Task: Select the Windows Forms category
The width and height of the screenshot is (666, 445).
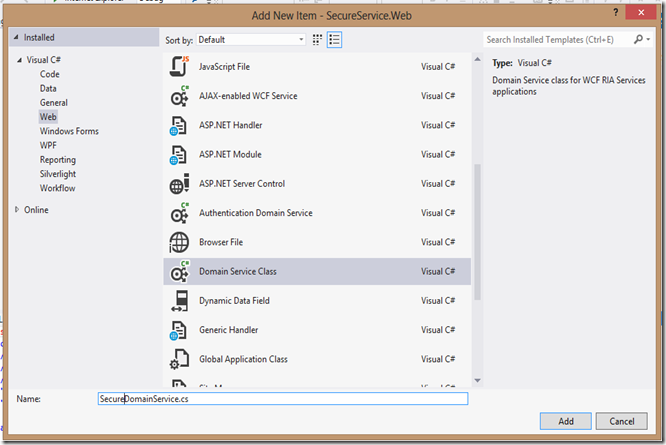Action: pyautogui.click(x=69, y=131)
